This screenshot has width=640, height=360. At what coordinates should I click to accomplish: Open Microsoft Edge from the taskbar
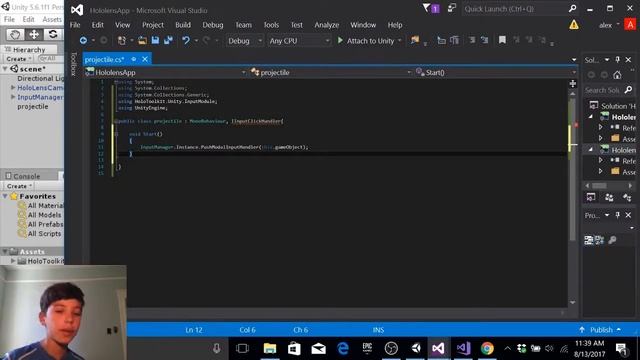[x=343, y=349]
